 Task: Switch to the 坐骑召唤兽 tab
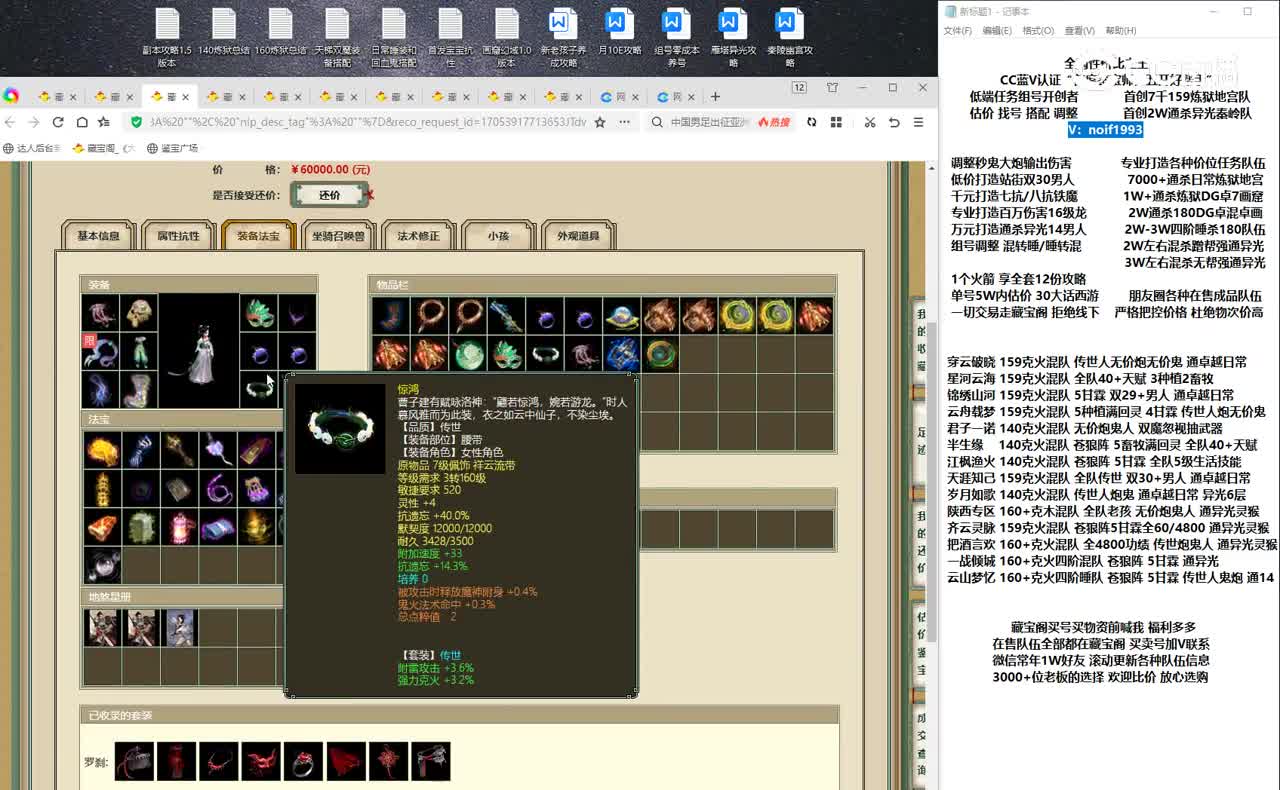tap(338, 236)
